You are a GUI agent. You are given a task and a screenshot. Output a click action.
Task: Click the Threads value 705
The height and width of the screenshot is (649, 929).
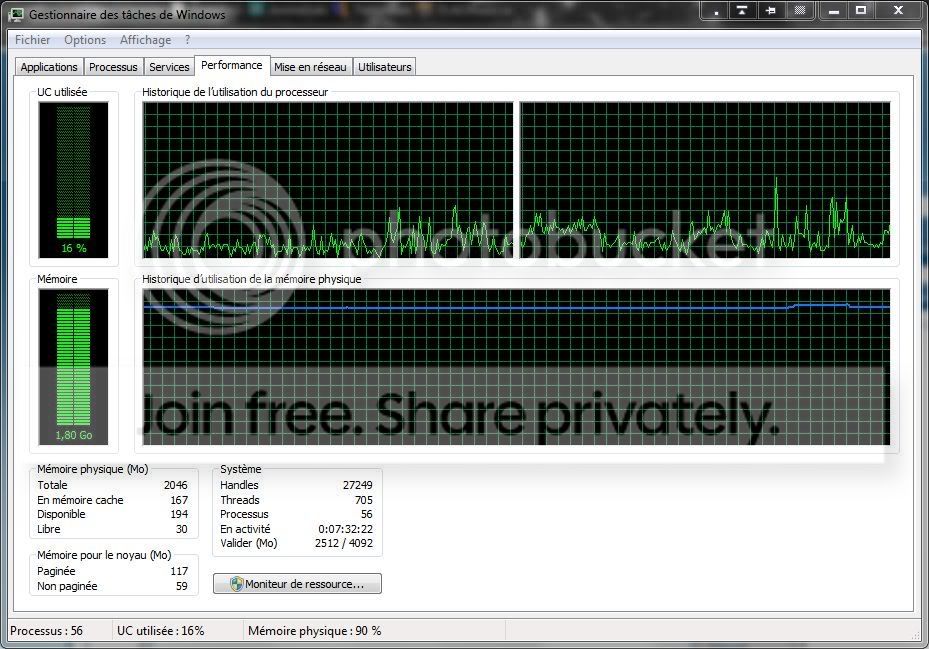[x=364, y=500]
